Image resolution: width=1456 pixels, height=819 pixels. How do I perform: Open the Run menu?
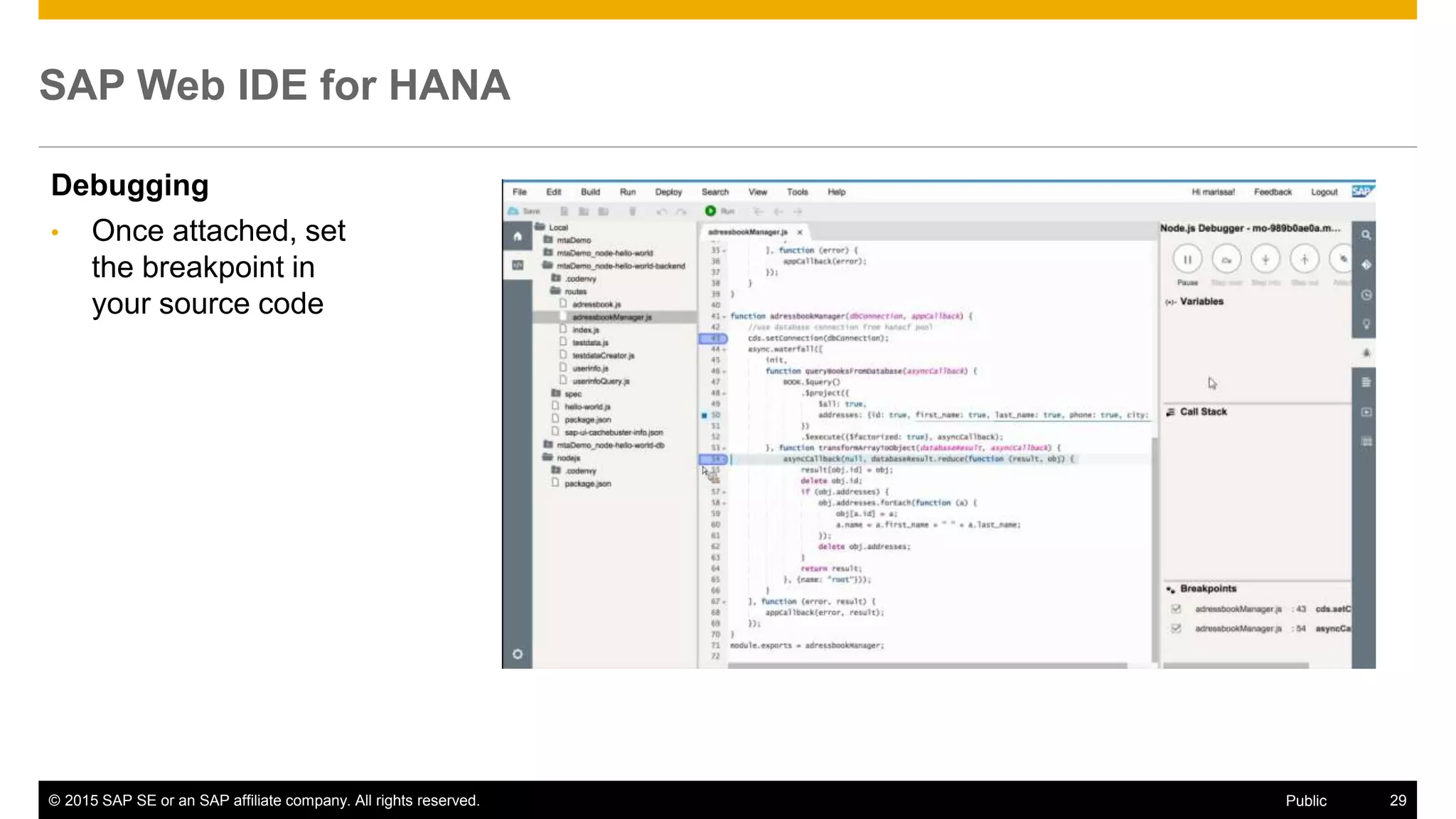click(x=628, y=192)
